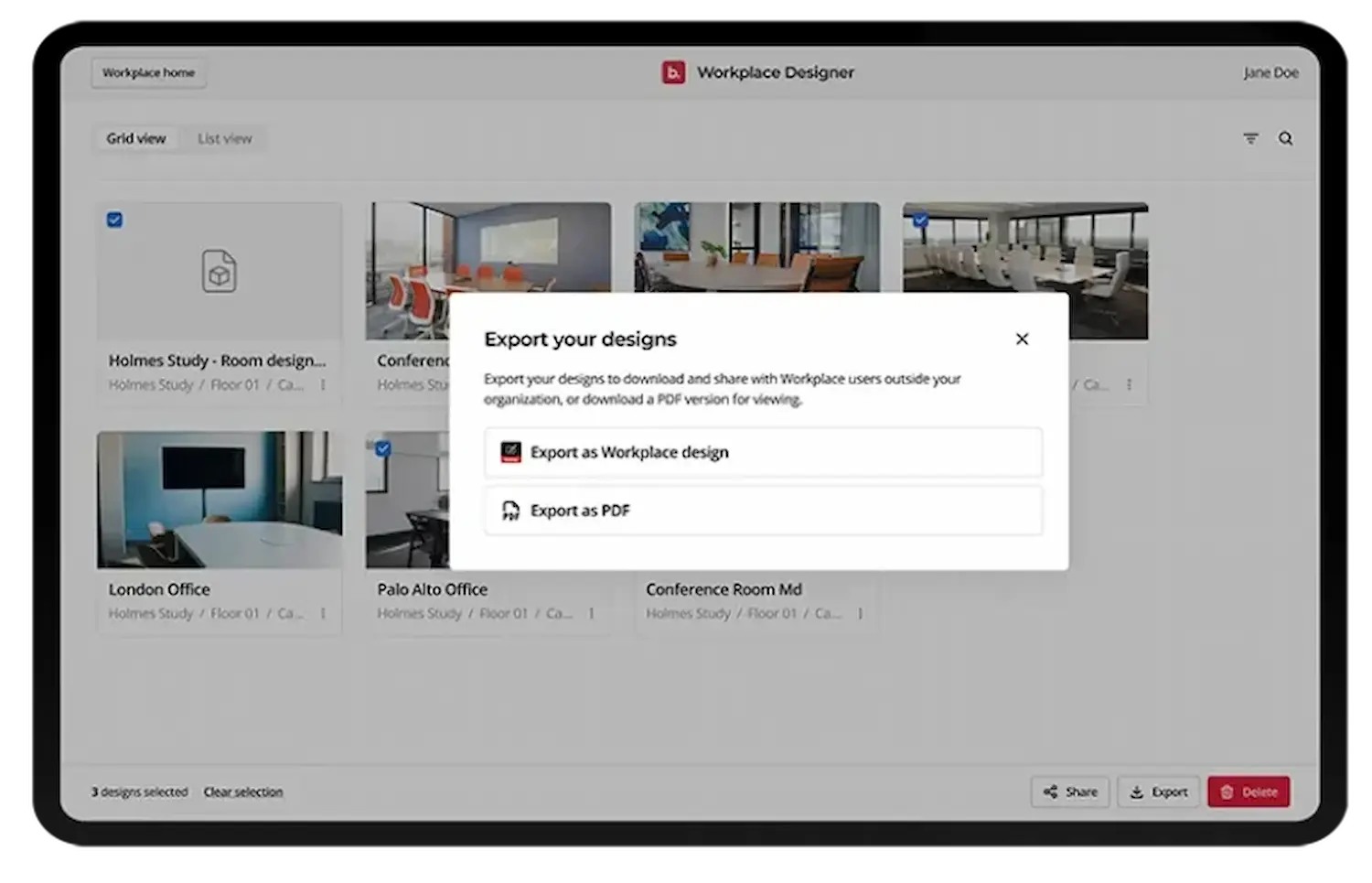Click the trash icon inside the Delete button
Image resolution: width=1372 pixels, height=883 pixels.
(1227, 791)
